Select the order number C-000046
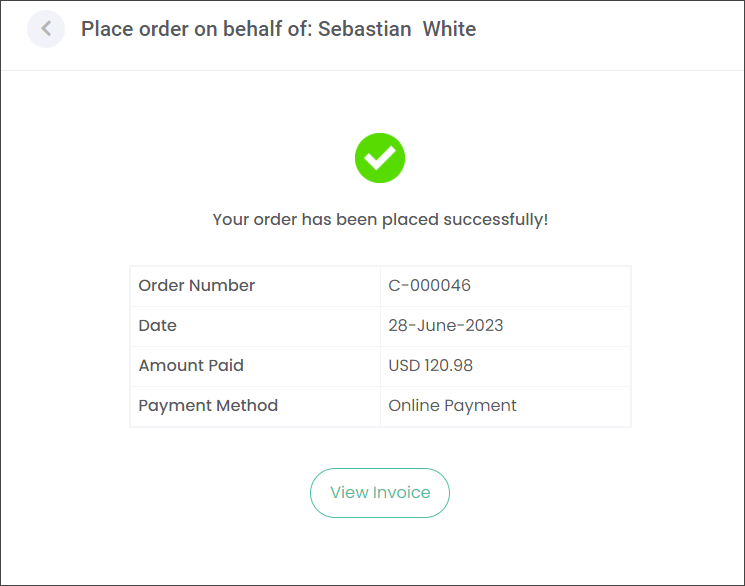The width and height of the screenshot is (745, 586). click(430, 286)
